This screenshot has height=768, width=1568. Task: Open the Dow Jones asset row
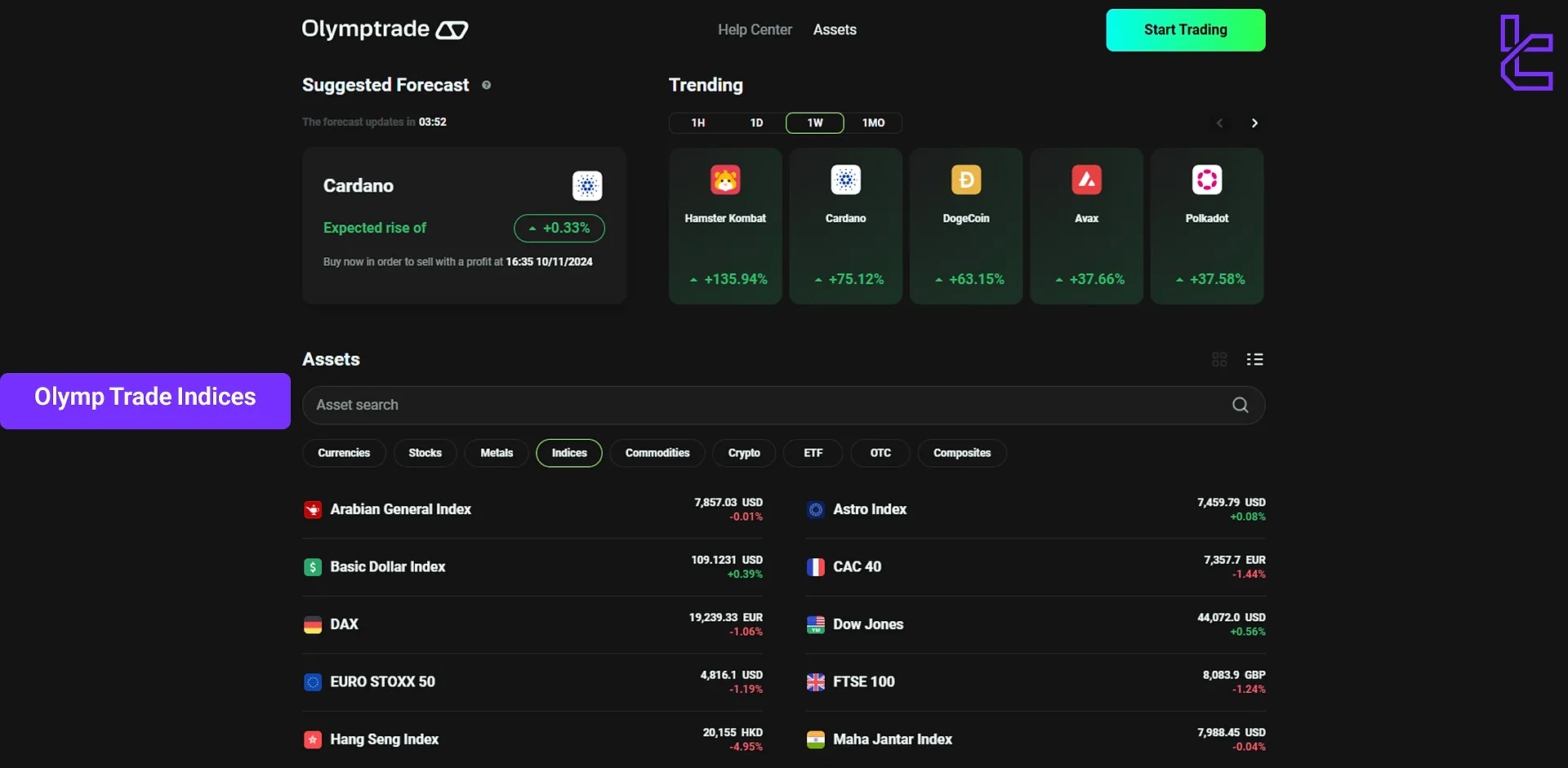pyautogui.click(x=1036, y=625)
